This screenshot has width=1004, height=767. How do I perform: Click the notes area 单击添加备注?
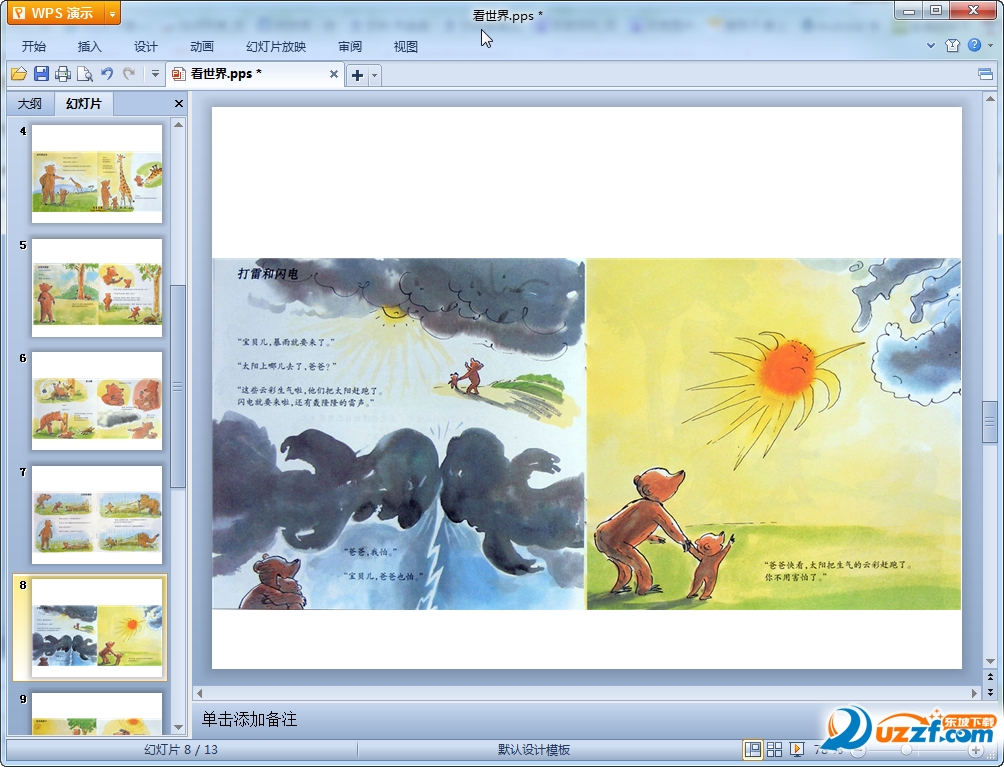(250, 720)
